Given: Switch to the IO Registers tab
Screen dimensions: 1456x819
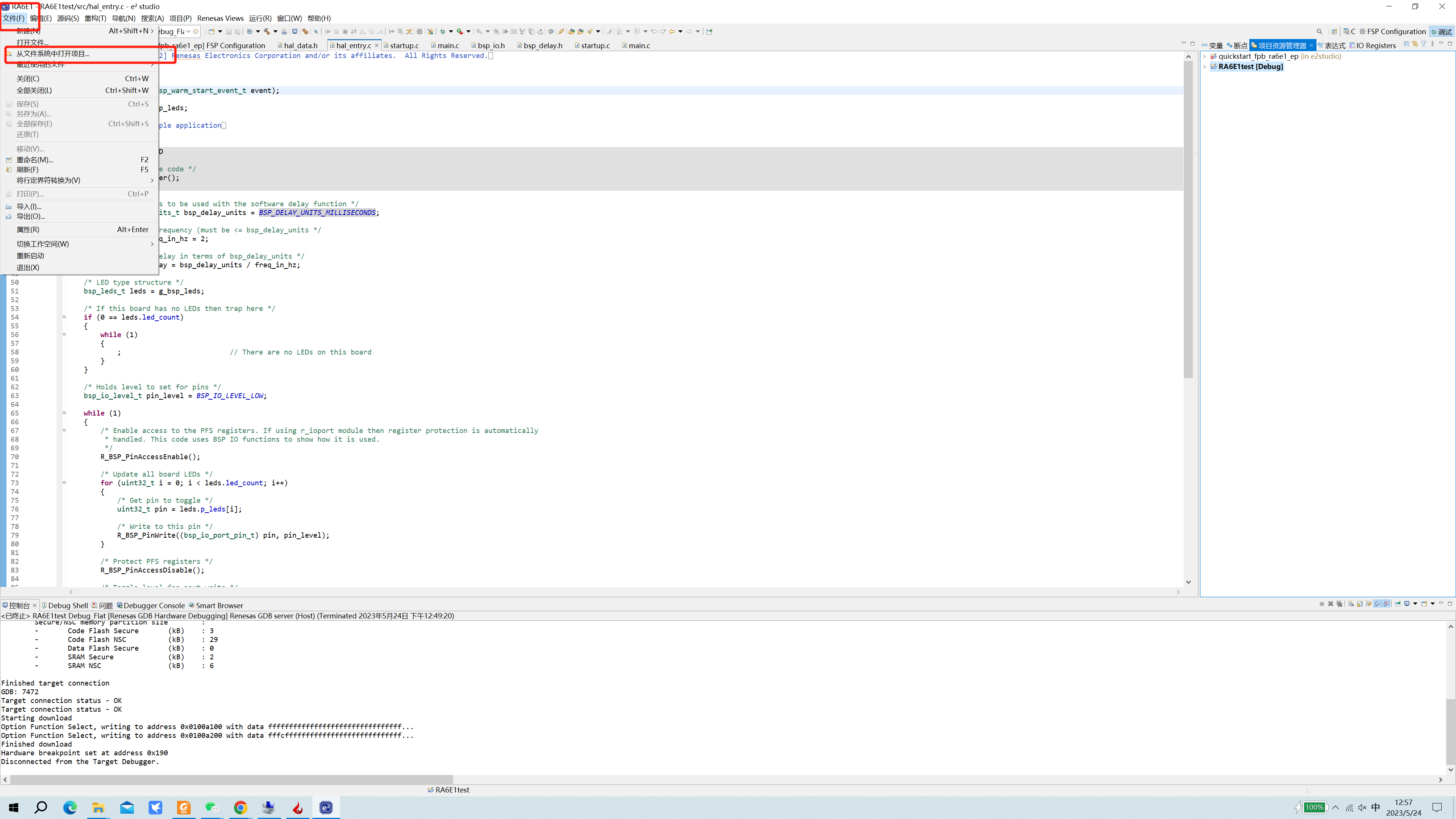Looking at the screenshot, I should tap(1372, 46).
